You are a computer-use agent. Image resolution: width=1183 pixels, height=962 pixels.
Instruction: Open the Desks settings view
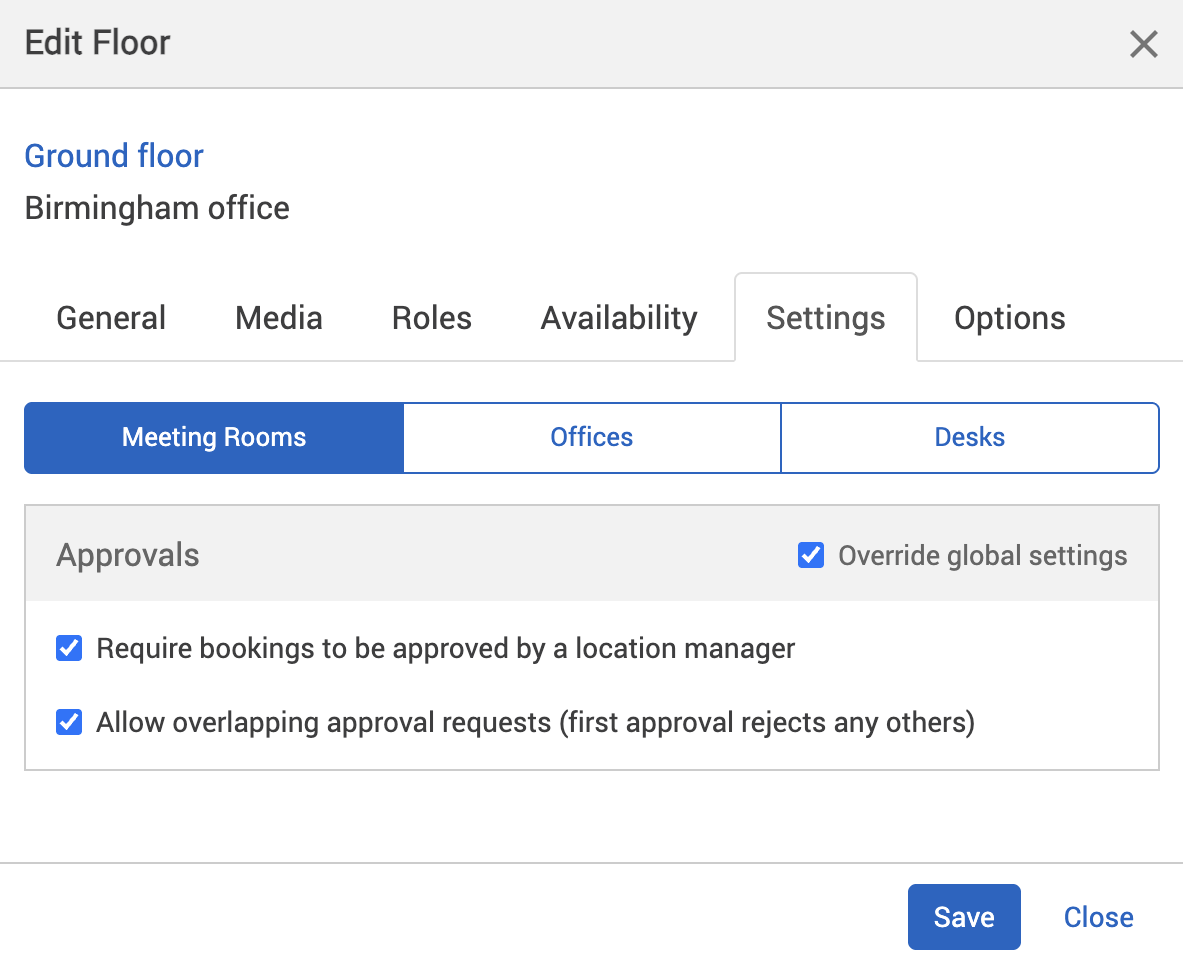point(969,437)
